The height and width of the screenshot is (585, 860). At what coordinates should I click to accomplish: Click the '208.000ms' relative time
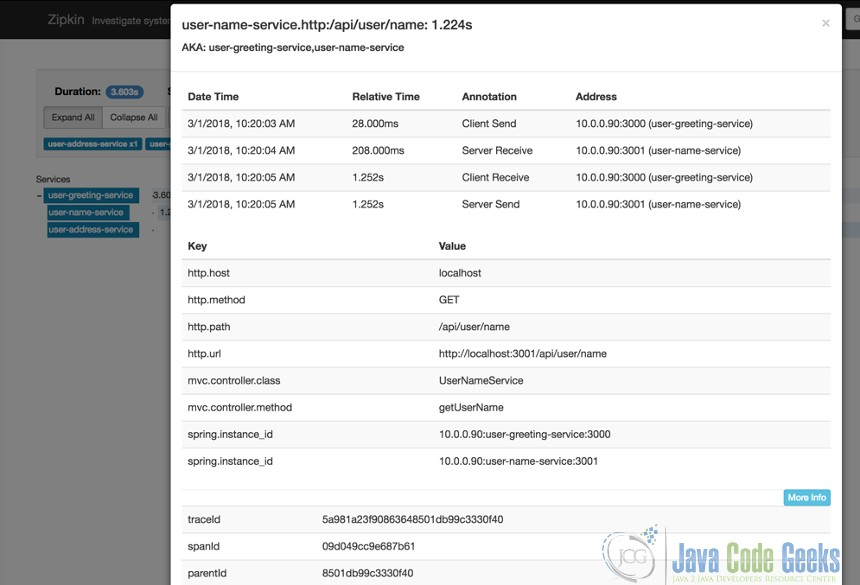(x=378, y=150)
